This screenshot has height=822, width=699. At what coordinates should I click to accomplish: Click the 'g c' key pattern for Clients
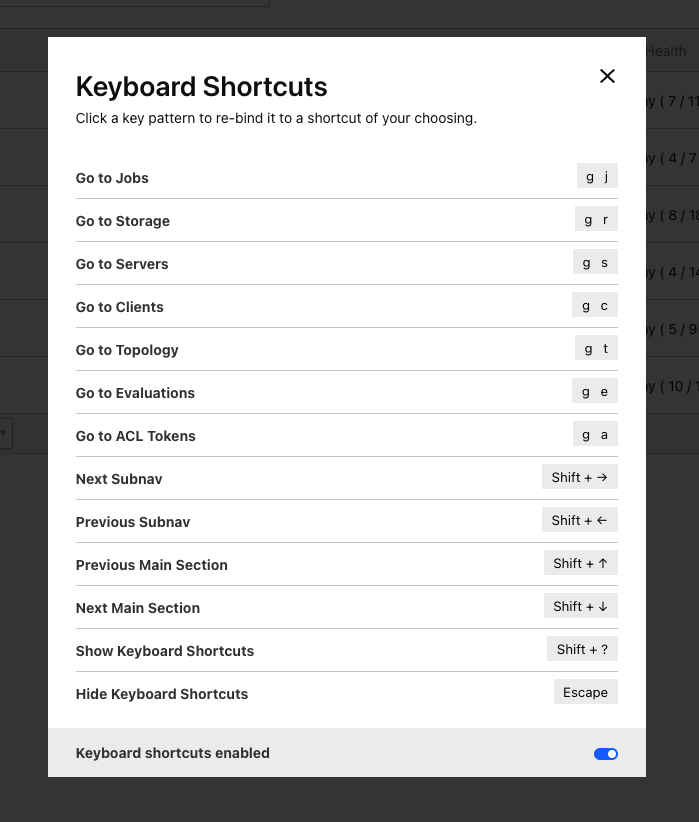595,306
